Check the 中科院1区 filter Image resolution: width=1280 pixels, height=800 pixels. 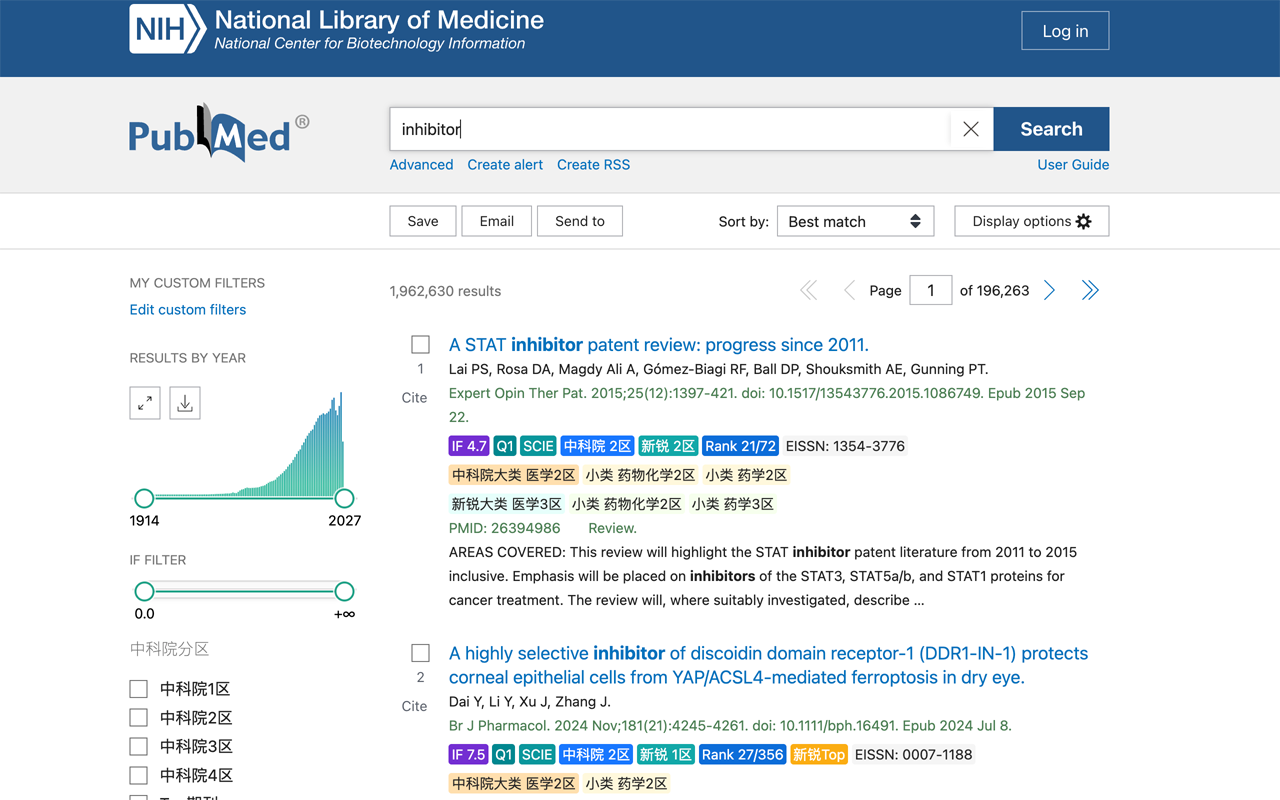click(x=139, y=689)
